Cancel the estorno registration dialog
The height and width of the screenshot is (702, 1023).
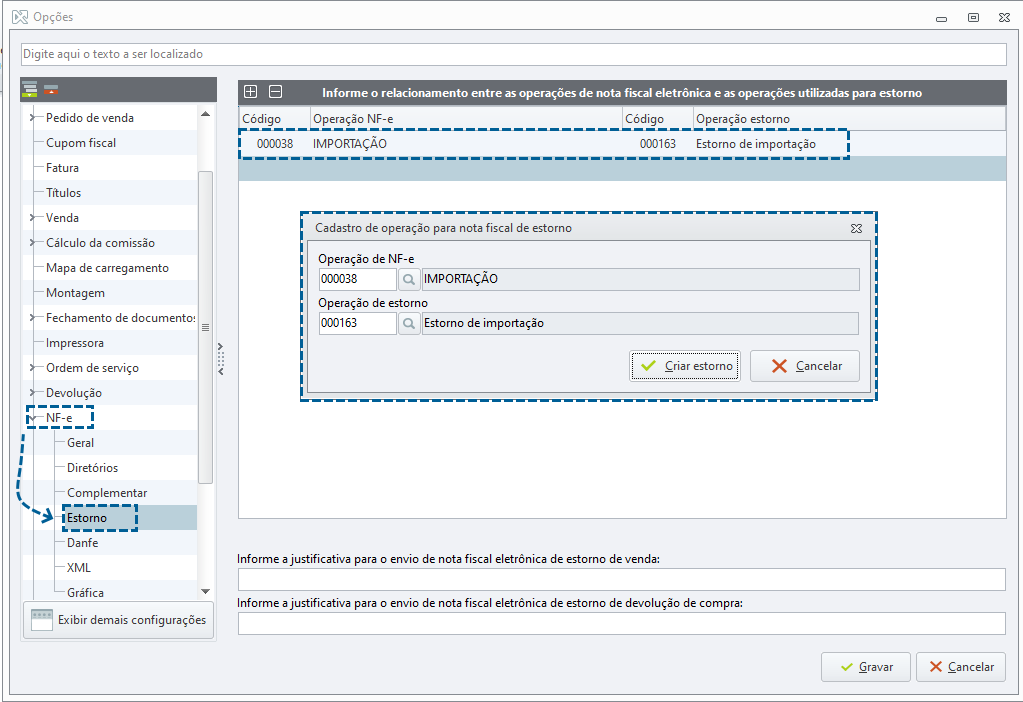[x=805, y=366]
